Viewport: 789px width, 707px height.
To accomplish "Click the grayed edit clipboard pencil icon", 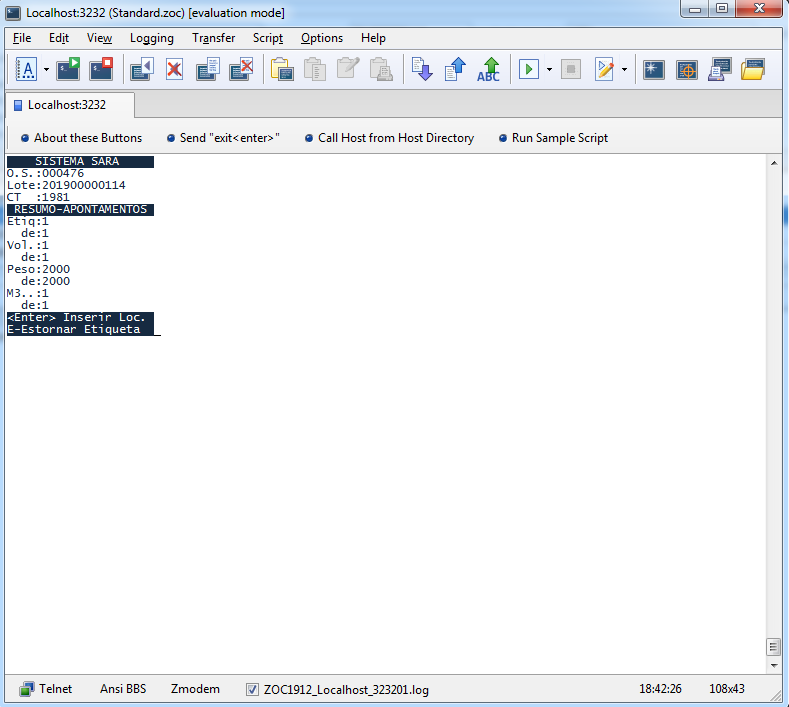I will tap(348, 69).
